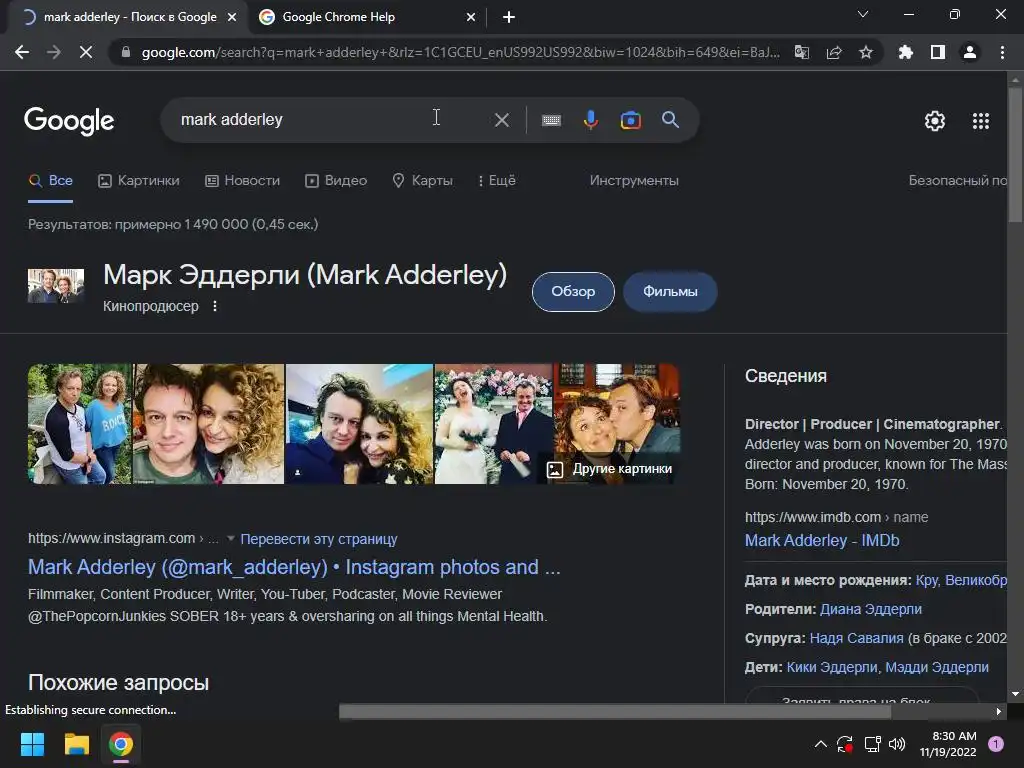Click Перевести эту страницу link
The image size is (1024, 768).
pyautogui.click(x=319, y=539)
